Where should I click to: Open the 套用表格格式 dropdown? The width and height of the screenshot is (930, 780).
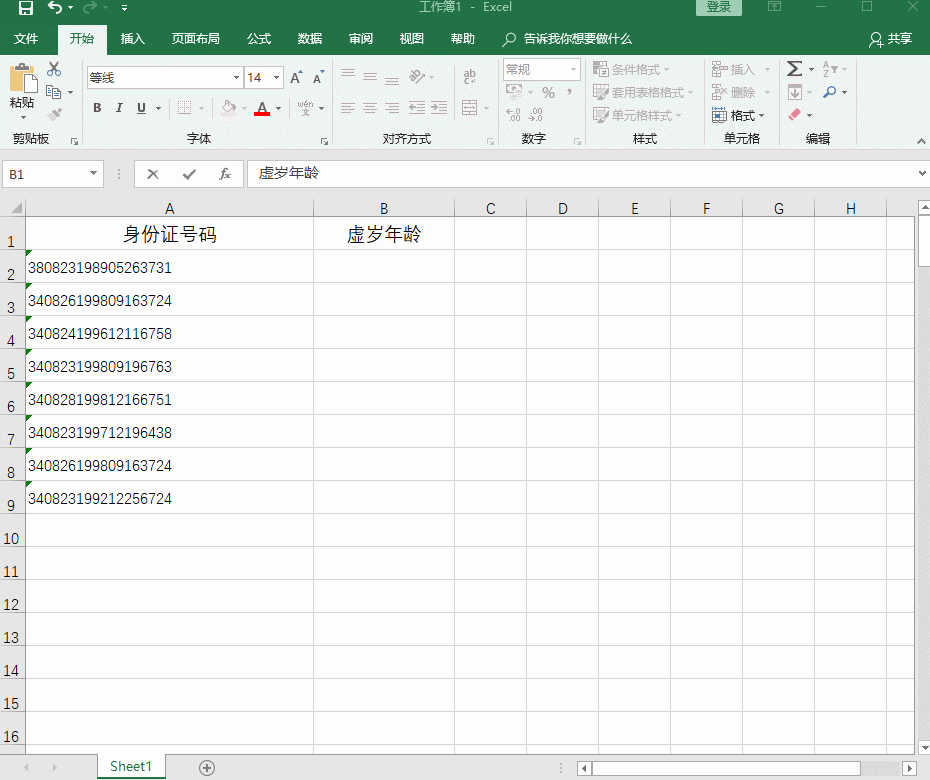(x=644, y=92)
